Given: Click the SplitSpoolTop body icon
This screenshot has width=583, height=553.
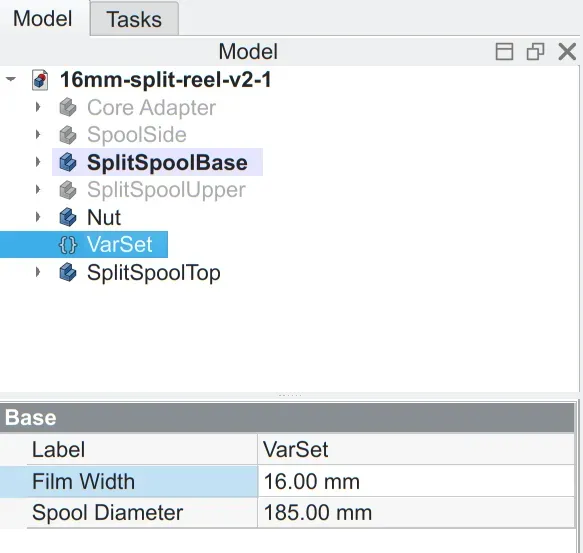Looking at the screenshot, I should pos(68,272).
